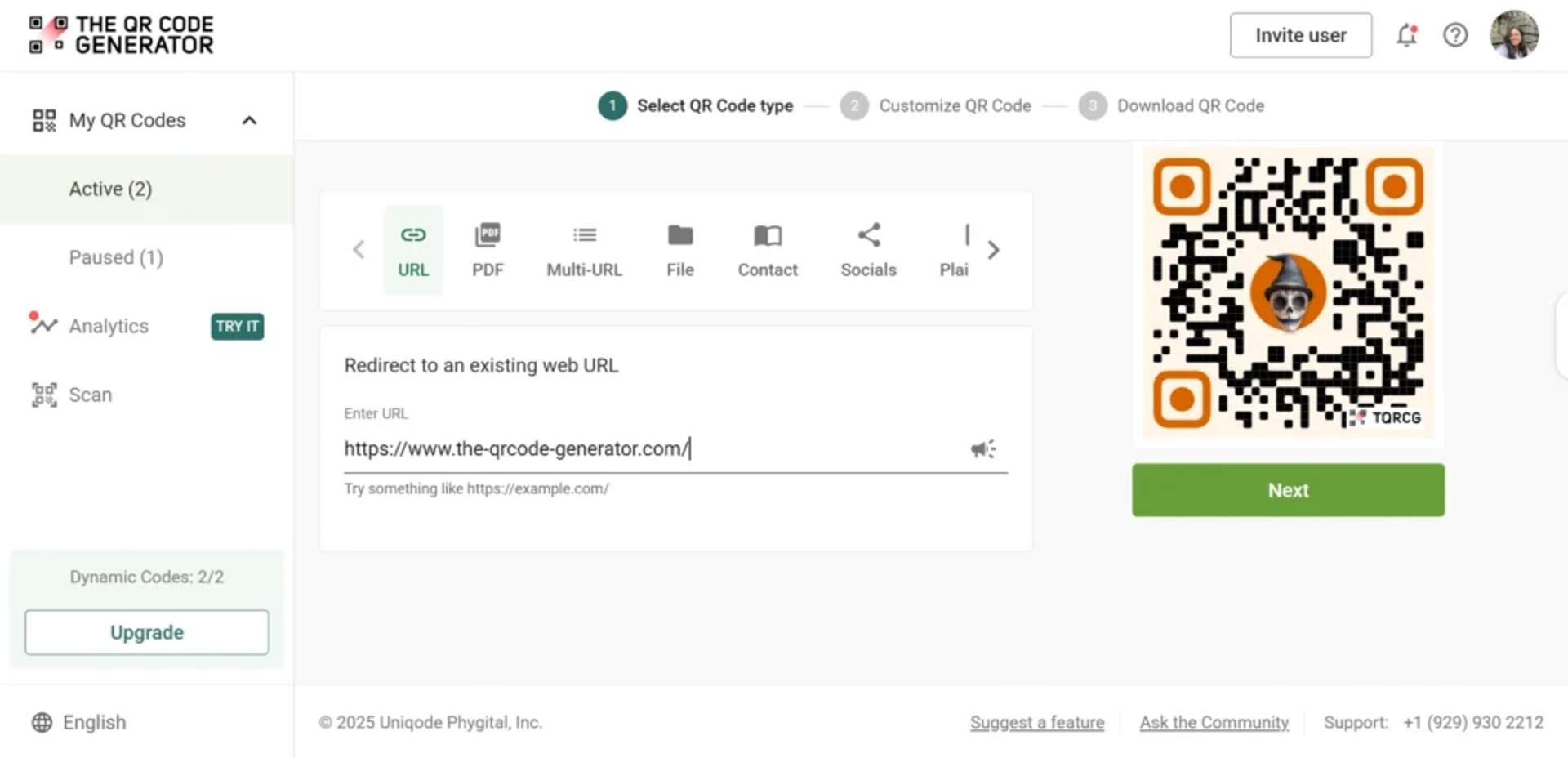
Task: Open the help question mark icon
Action: 1455,35
